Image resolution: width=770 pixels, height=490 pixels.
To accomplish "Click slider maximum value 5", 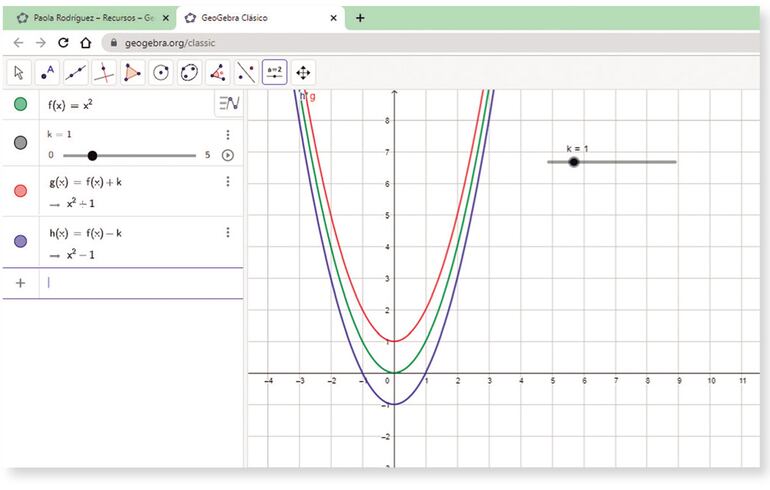I will coord(208,155).
